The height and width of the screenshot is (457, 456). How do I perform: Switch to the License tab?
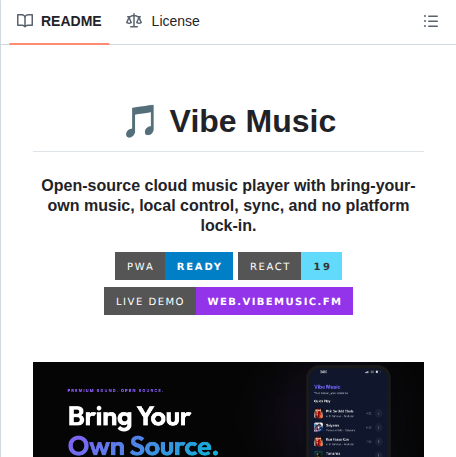coord(163,21)
